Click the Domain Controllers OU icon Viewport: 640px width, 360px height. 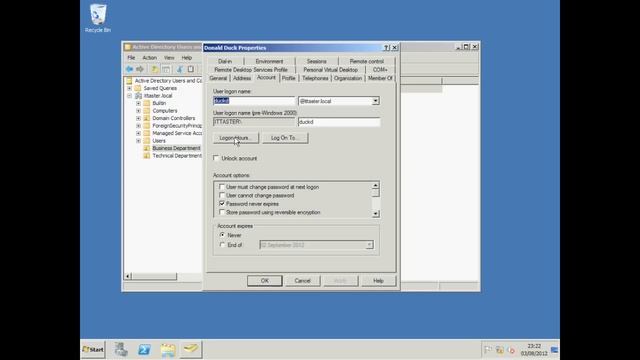tap(147, 118)
